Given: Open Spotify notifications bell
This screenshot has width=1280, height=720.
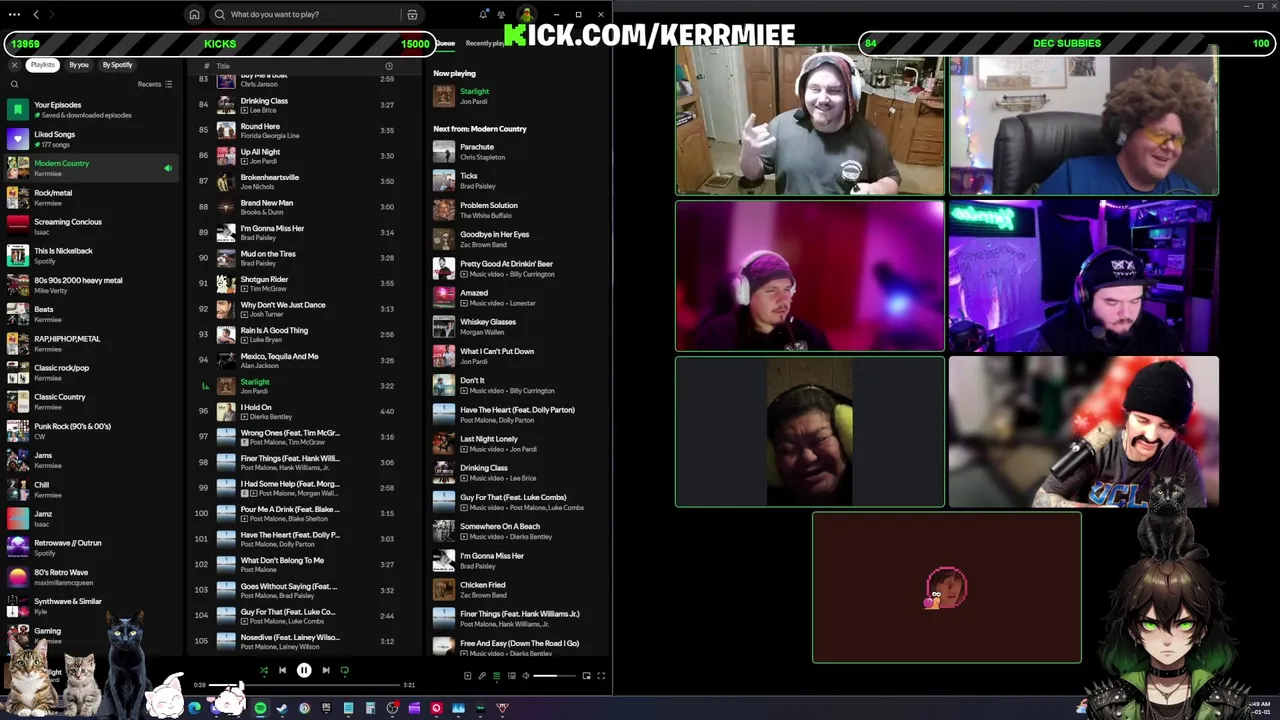Looking at the screenshot, I should coord(484,14).
